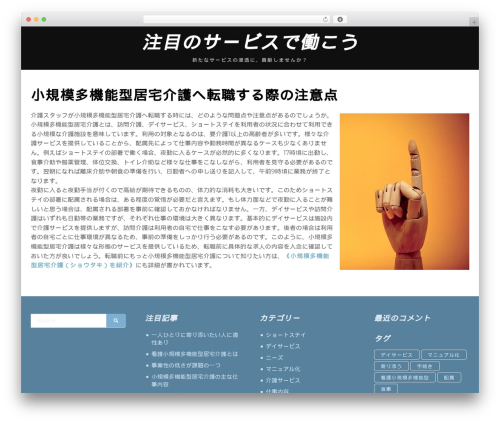Open a new tab with plus icon
The image size is (500, 423).
pos(474,22)
